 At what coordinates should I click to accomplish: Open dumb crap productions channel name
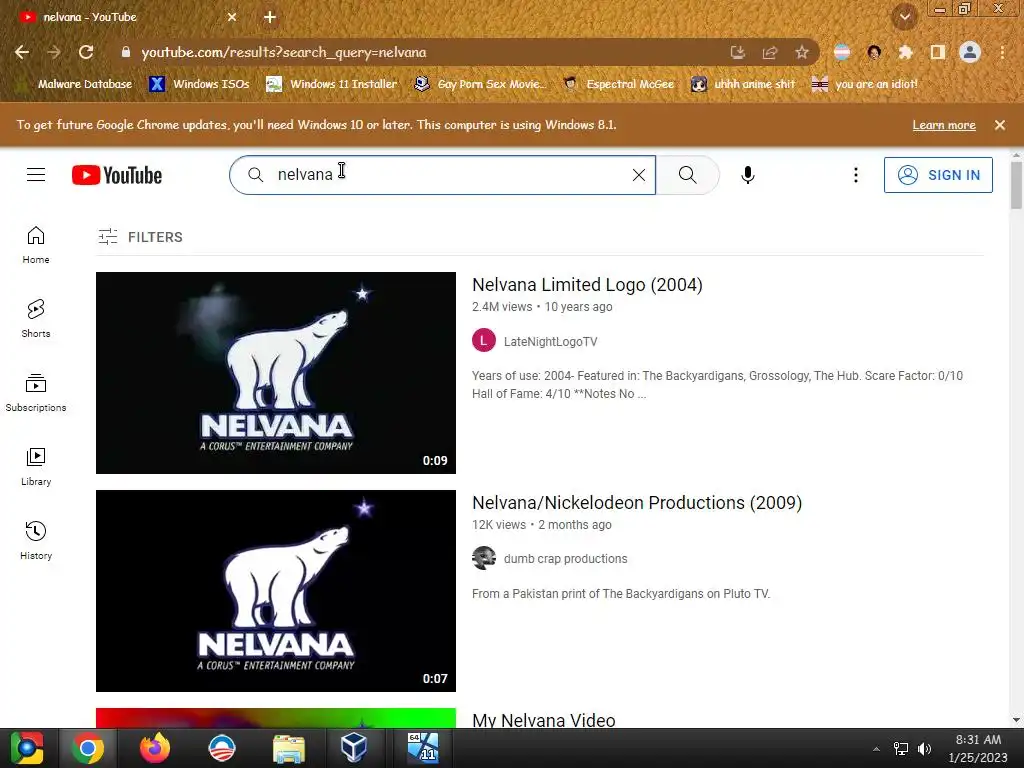click(x=566, y=559)
